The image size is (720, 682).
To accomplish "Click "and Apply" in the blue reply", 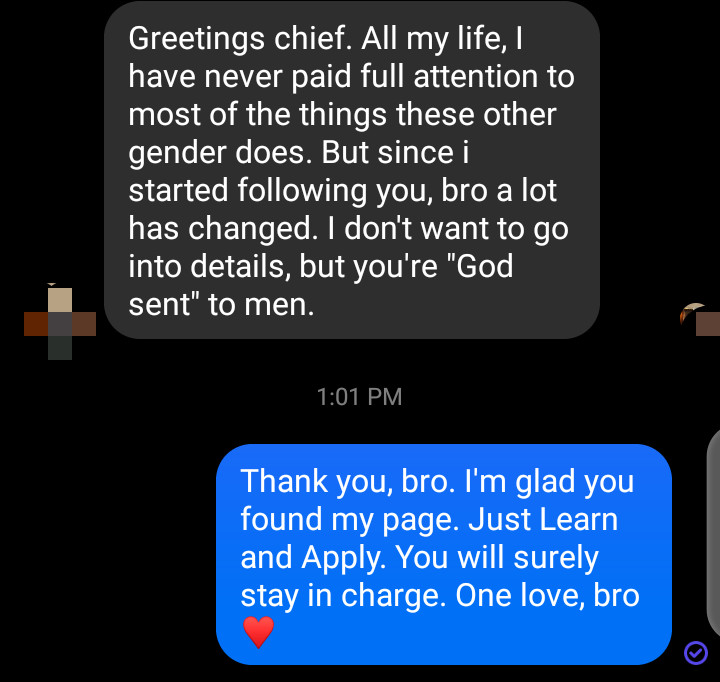I will click(313, 558).
